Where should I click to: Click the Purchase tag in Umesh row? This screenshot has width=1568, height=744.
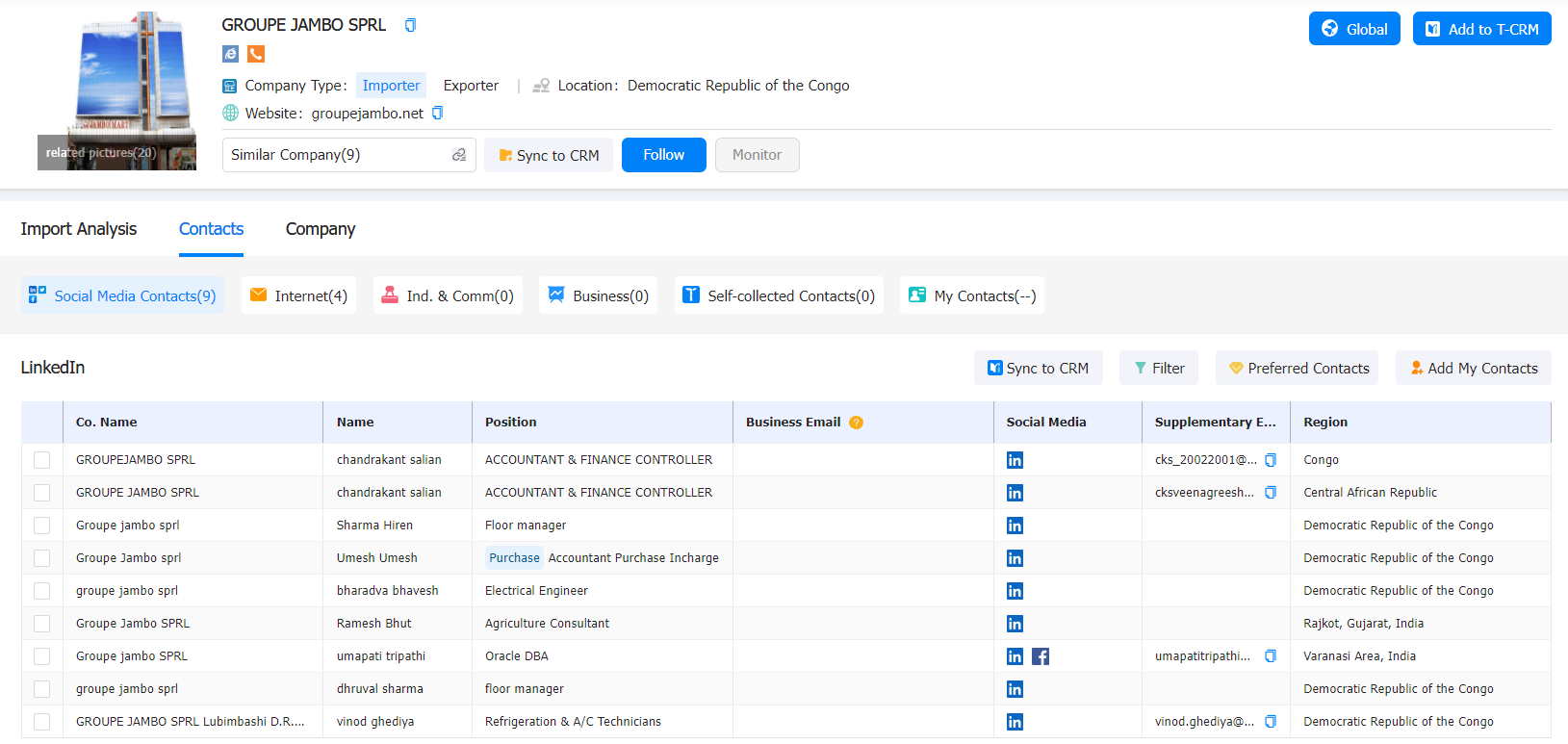[514, 558]
